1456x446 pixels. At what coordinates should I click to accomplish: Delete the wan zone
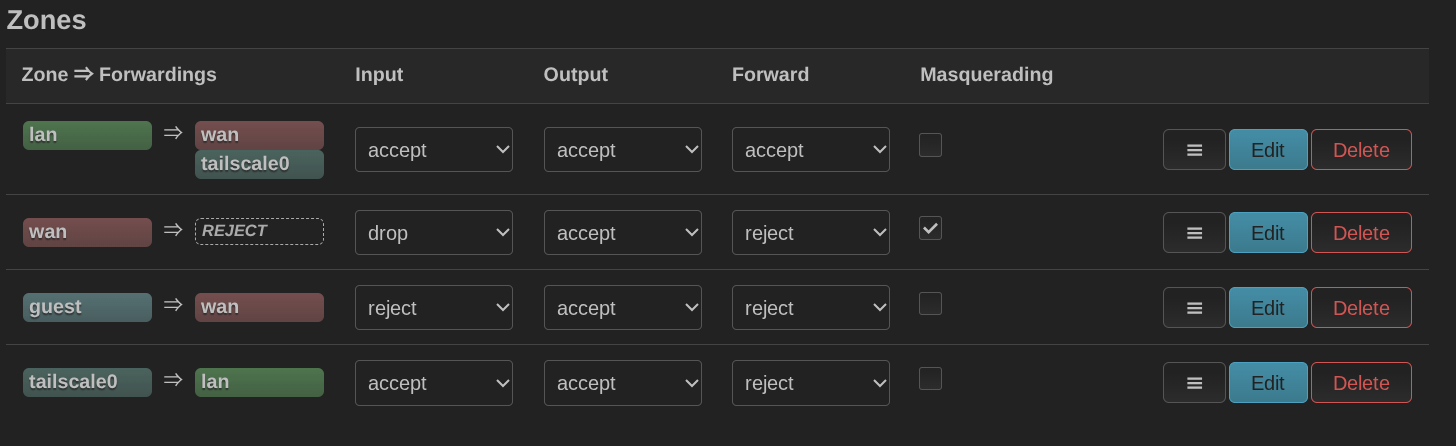(x=1361, y=233)
